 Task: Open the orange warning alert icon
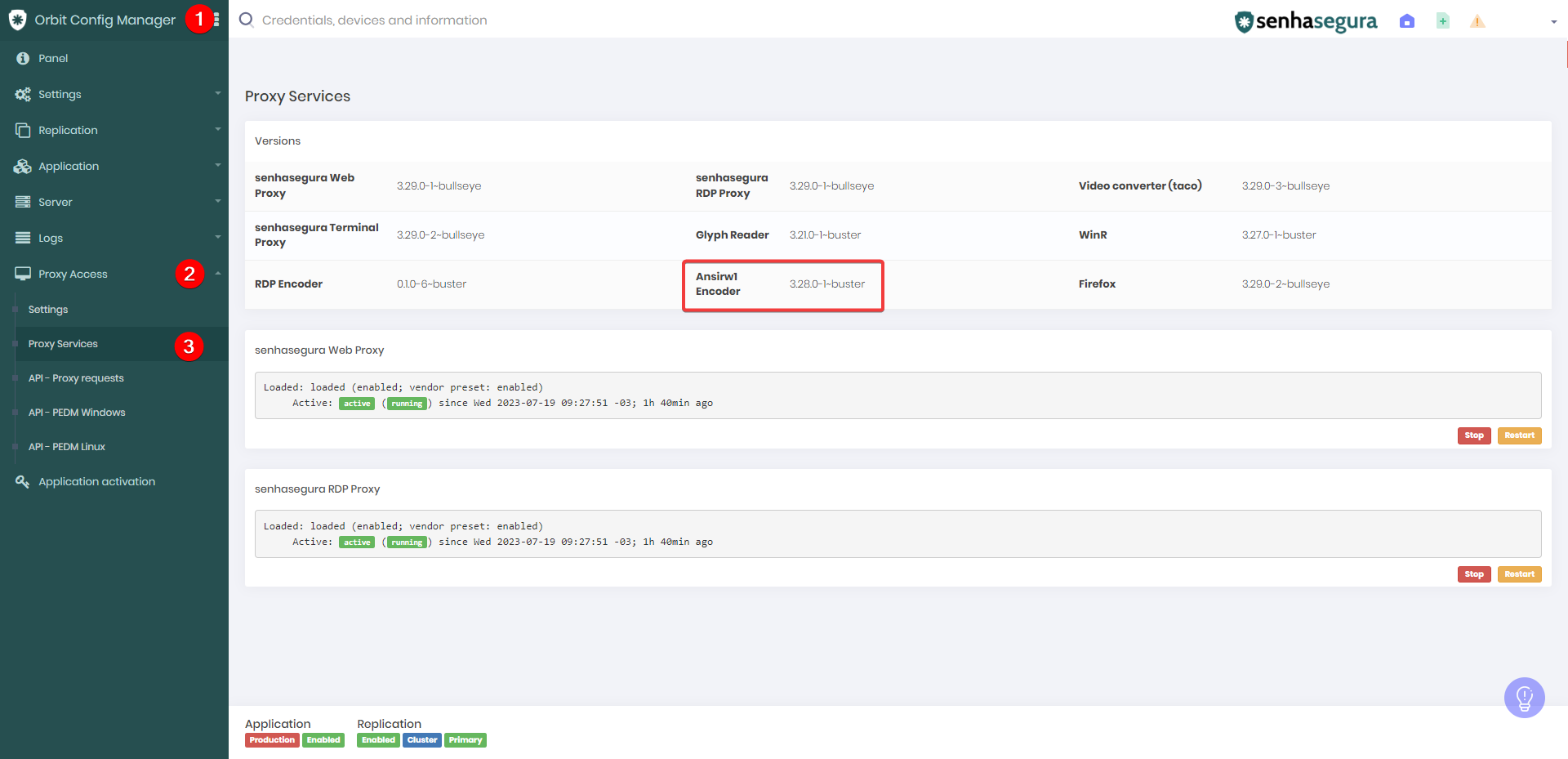point(1477,21)
